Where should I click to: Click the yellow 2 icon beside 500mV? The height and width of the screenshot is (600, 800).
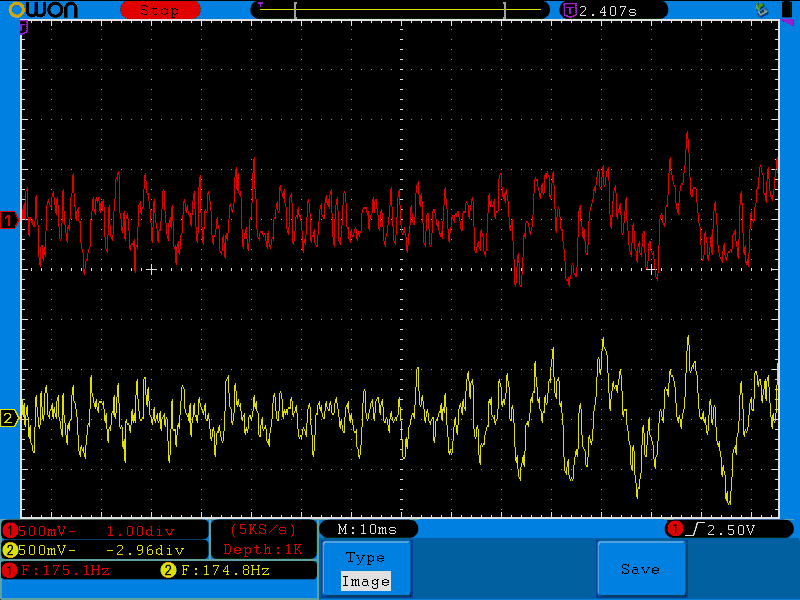(10, 550)
